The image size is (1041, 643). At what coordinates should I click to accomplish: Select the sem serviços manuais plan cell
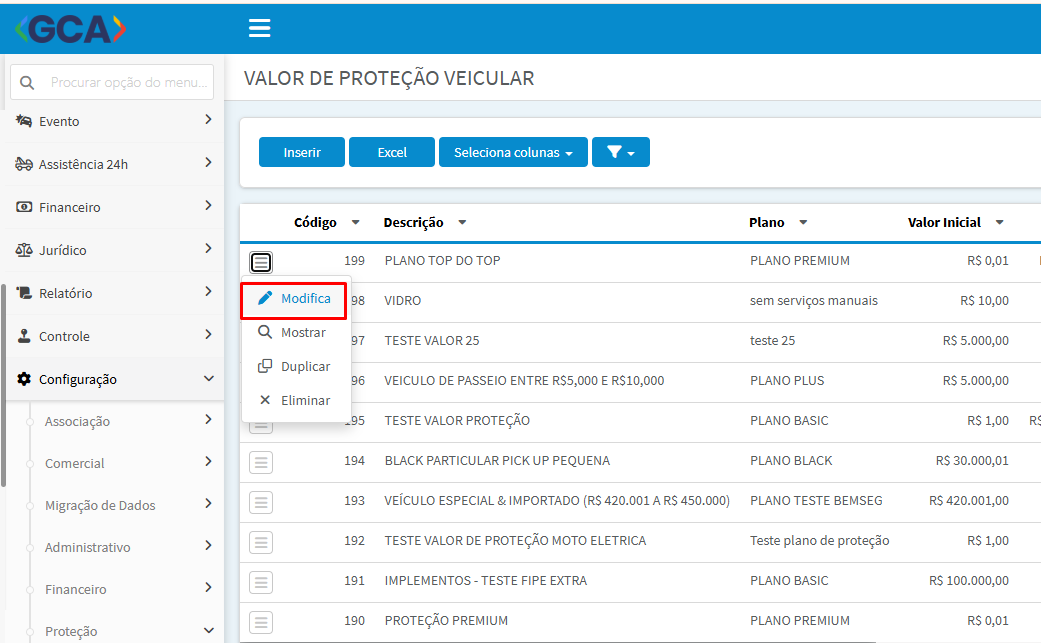(x=813, y=301)
